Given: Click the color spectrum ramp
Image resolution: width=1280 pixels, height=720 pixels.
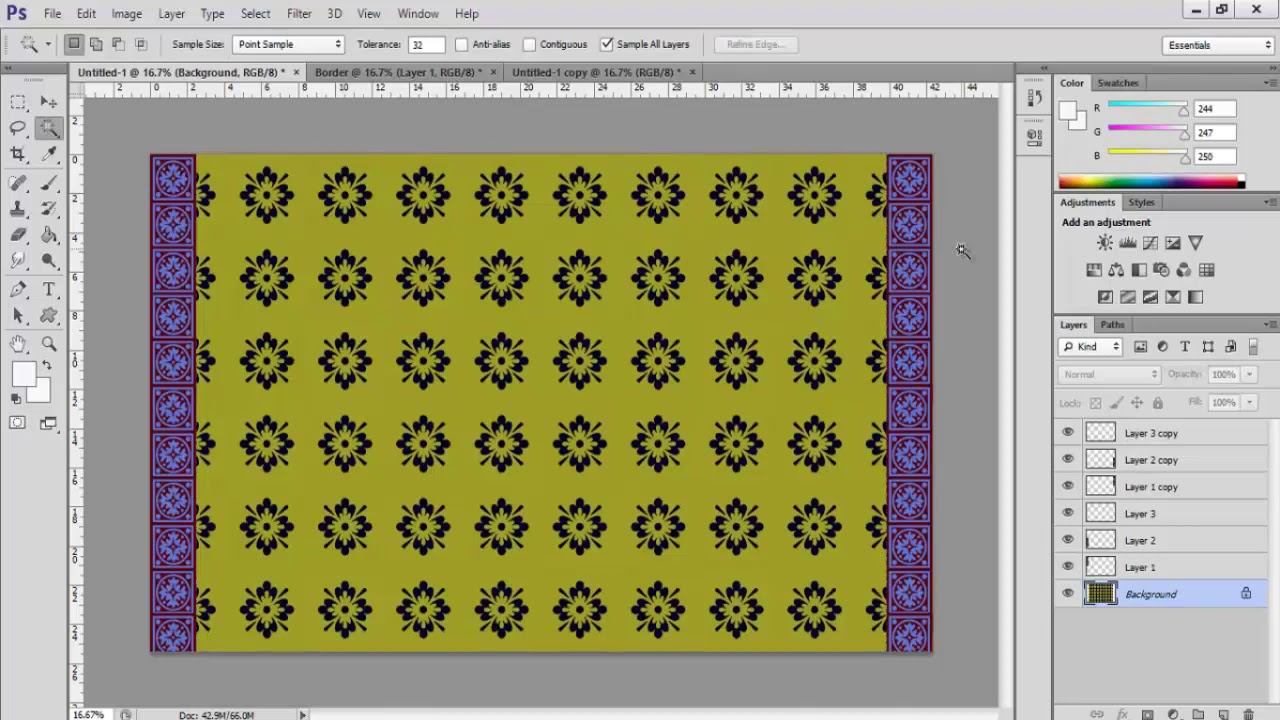Looking at the screenshot, I should 1152,182.
